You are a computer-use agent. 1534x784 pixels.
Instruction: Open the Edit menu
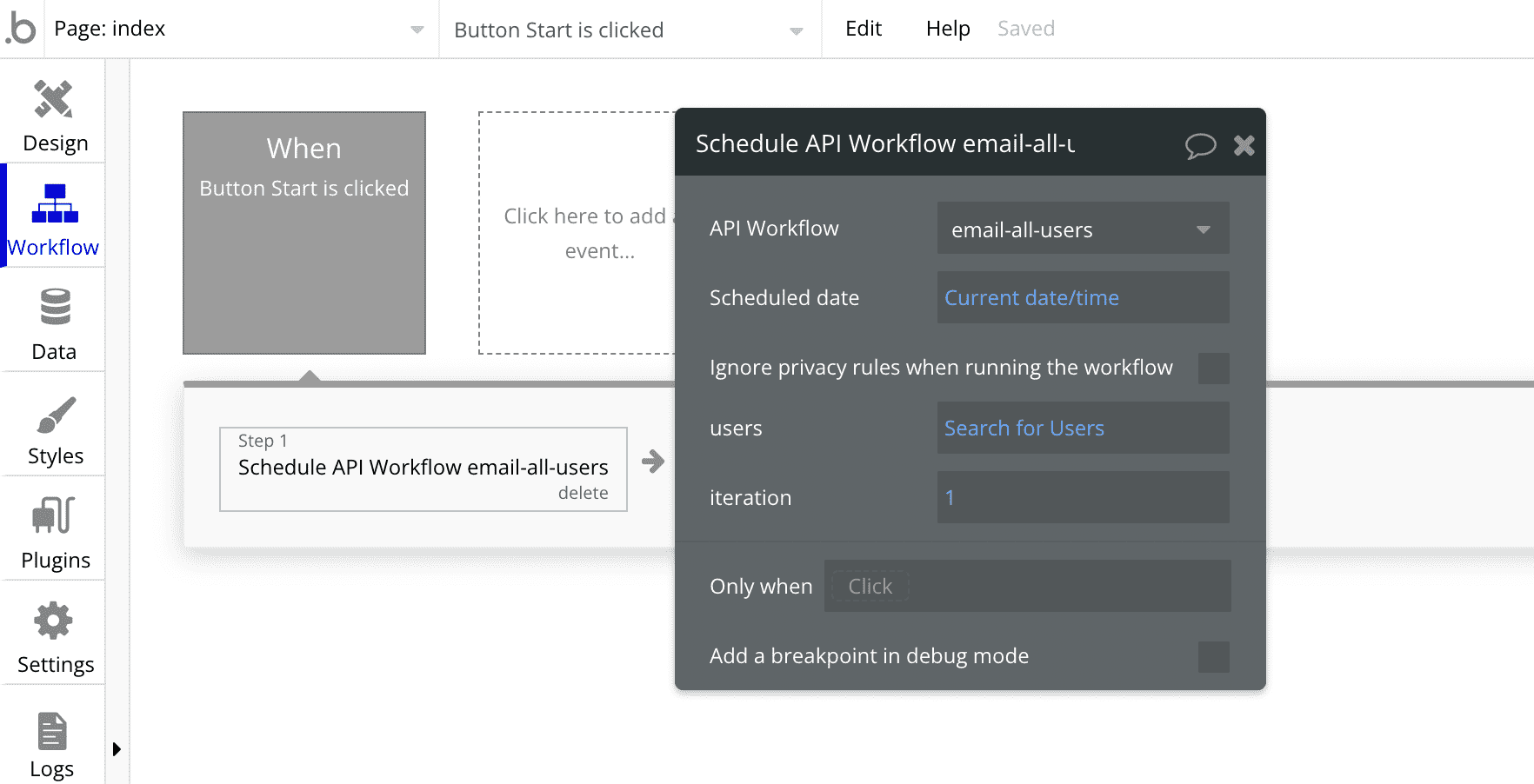click(862, 28)
